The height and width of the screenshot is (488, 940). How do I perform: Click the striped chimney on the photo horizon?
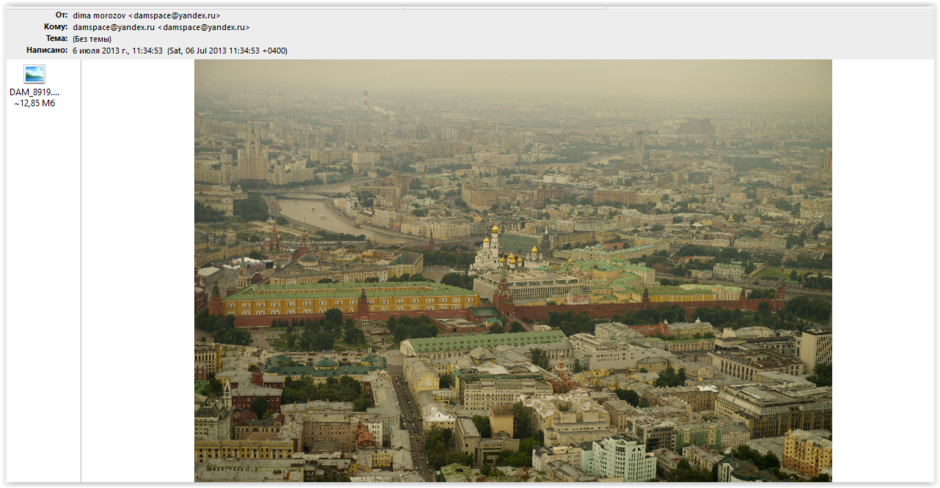365,100
